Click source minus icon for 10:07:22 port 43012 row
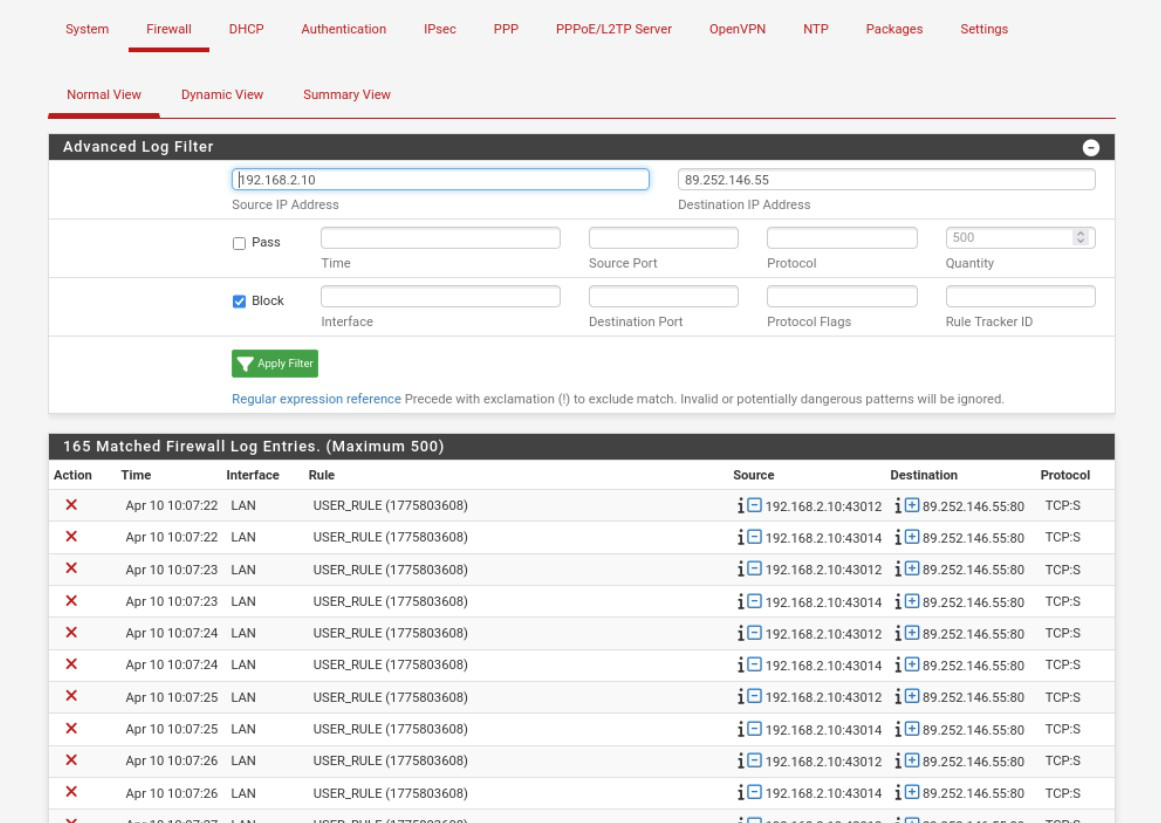This screenshot has height=823, width=1161. 754,505
